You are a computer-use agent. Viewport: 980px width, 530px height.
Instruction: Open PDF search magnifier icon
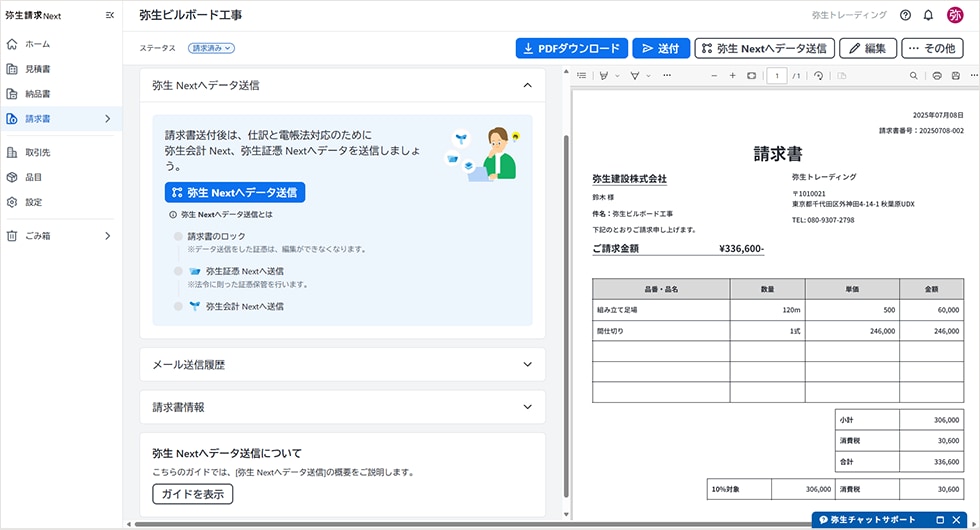[x=914, y=76]
